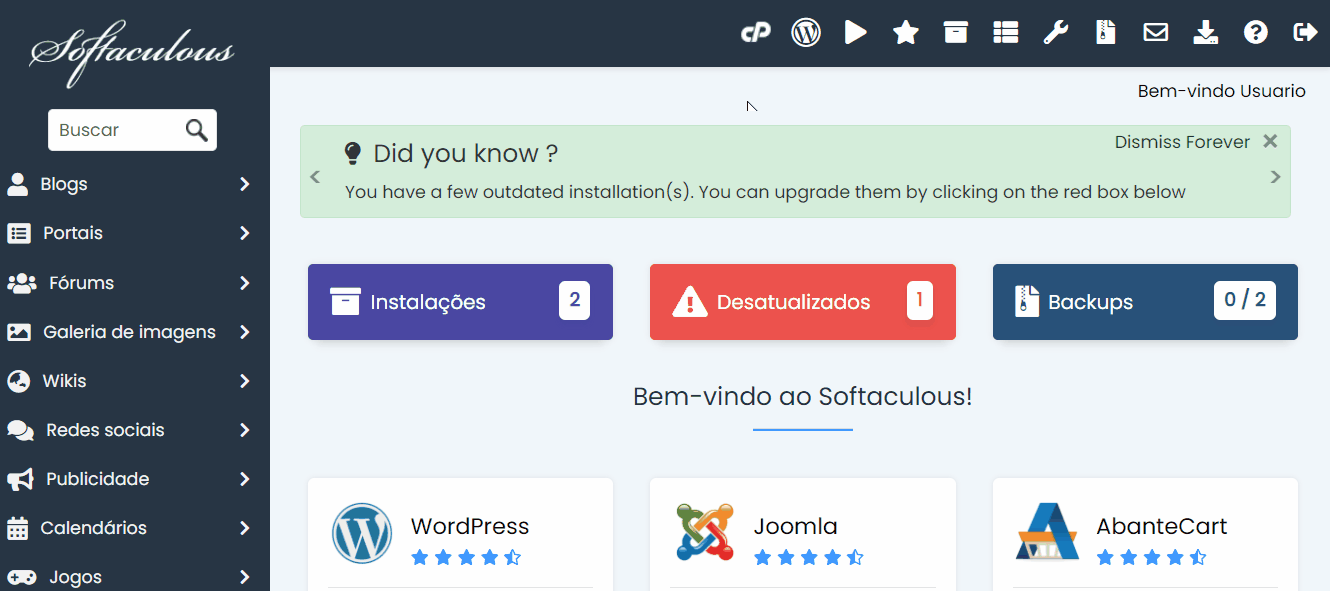Click the WordPress star rating

(466, 558)
